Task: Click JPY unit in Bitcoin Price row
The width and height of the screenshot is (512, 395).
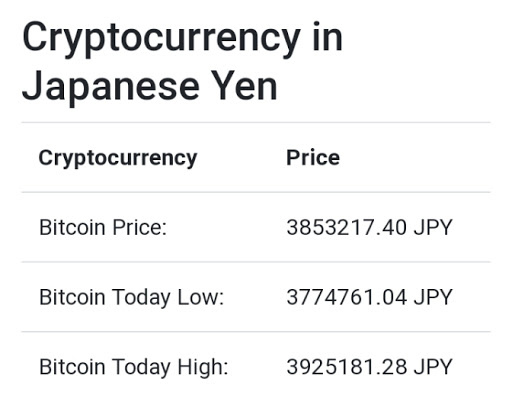Action: coord(433,227)
